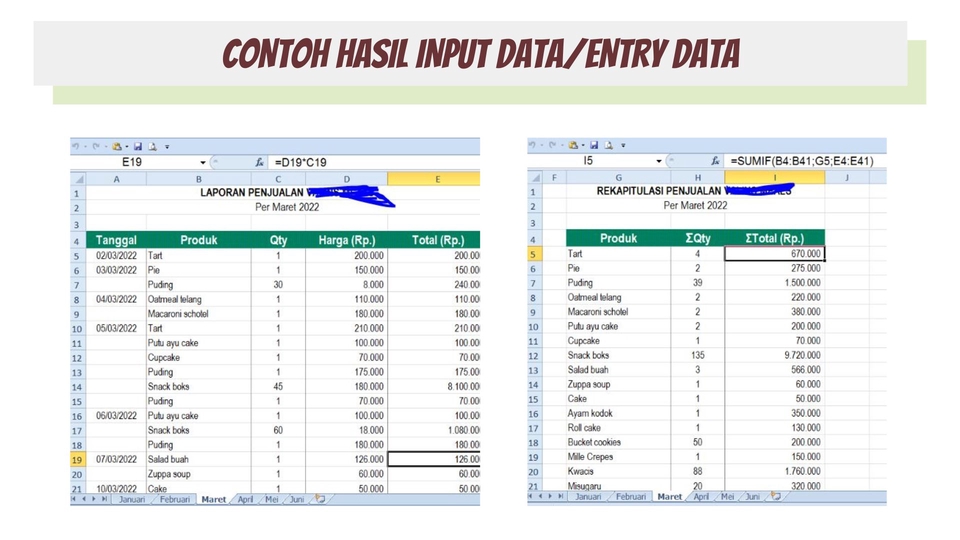Click the 'Oatmeal telang' cell in left sheet

pyautogui.click(x=198, y=299)
